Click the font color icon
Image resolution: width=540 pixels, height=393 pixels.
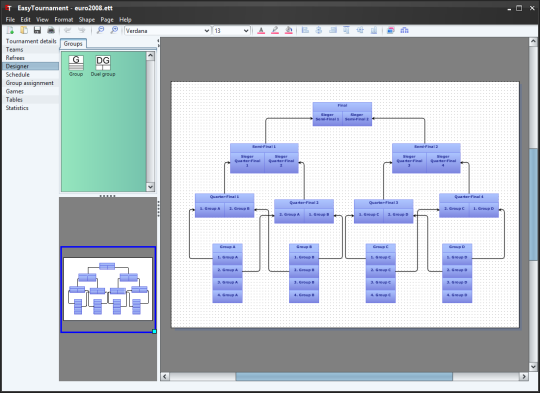click(x=261, y=31)
